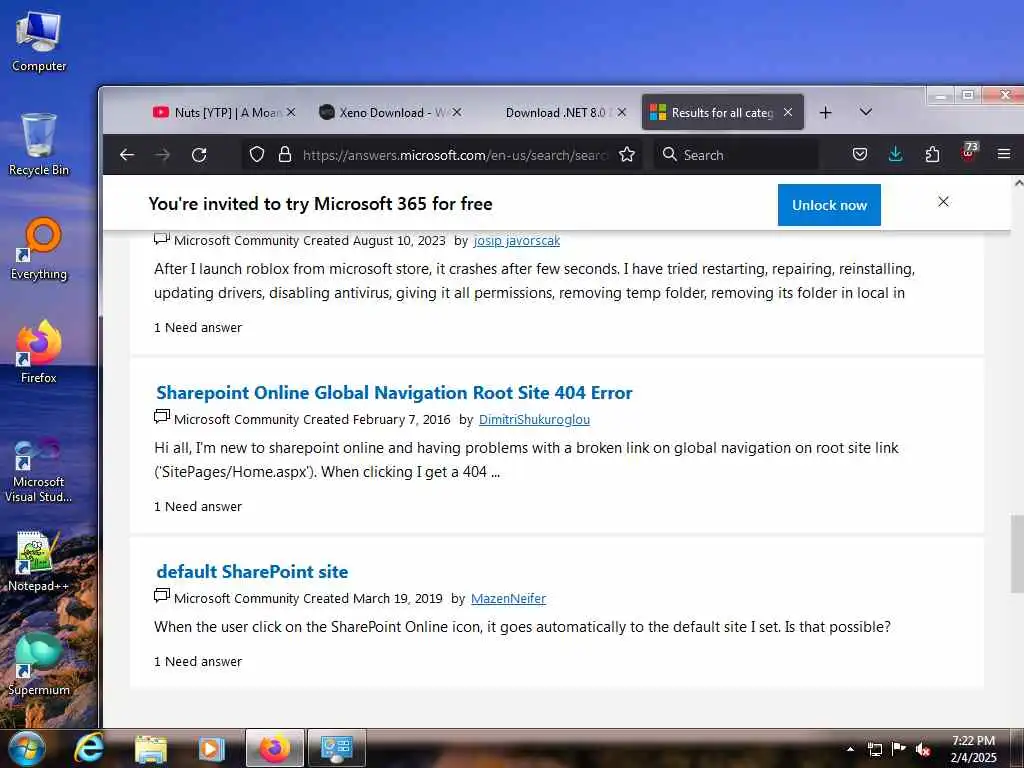Click the thread icon beside the February 7, 2016 post
The width and height of the screenshot is (1024, 768).
162,417
